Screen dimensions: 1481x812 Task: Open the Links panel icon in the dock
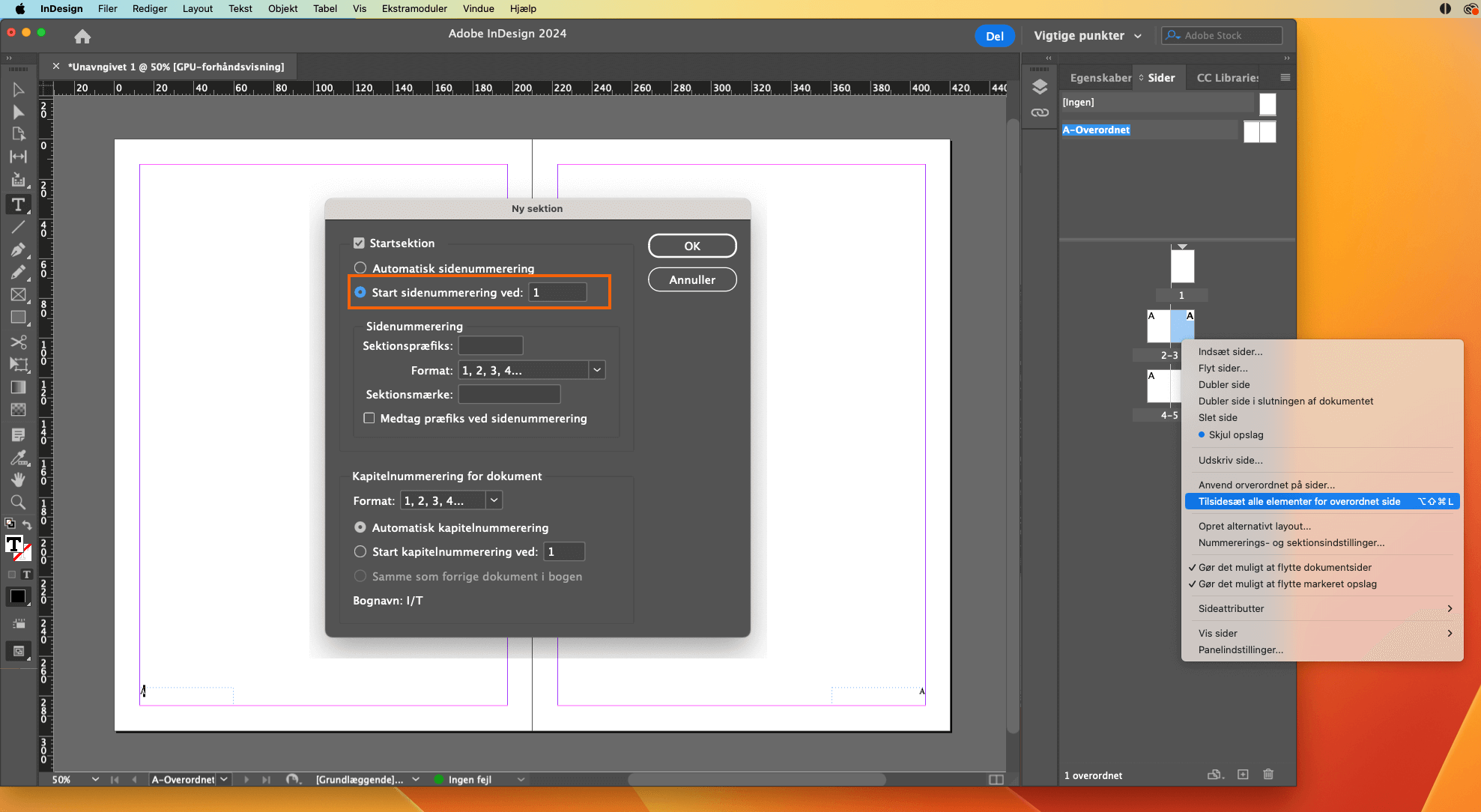tap(1040, 112)
